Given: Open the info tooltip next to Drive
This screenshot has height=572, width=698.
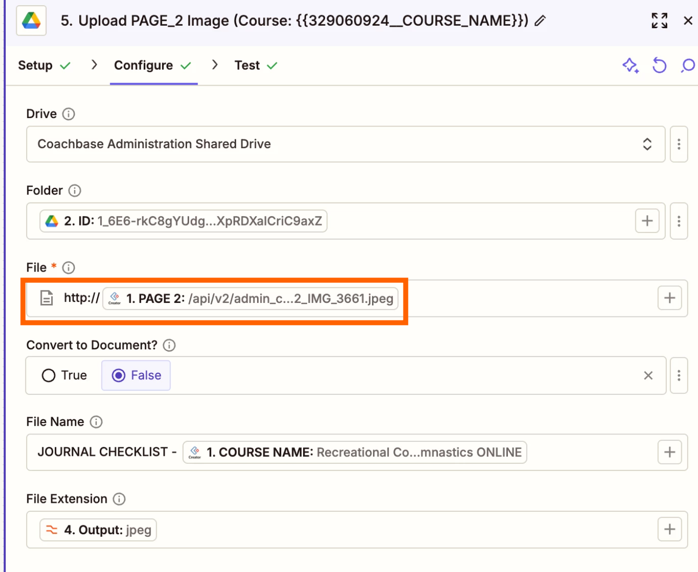Looking at the screenshot, I should click(69, 114).
